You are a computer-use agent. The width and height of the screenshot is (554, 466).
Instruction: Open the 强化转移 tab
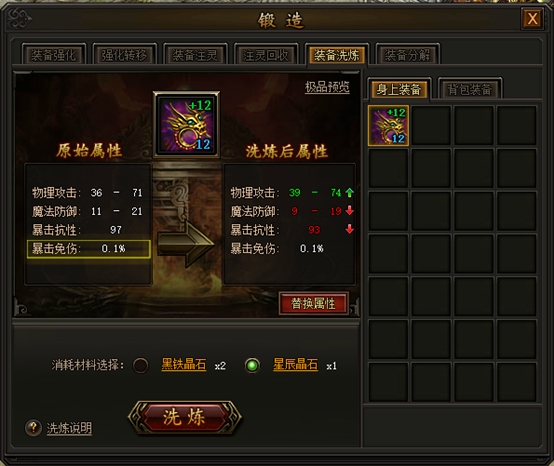(124, 55)
